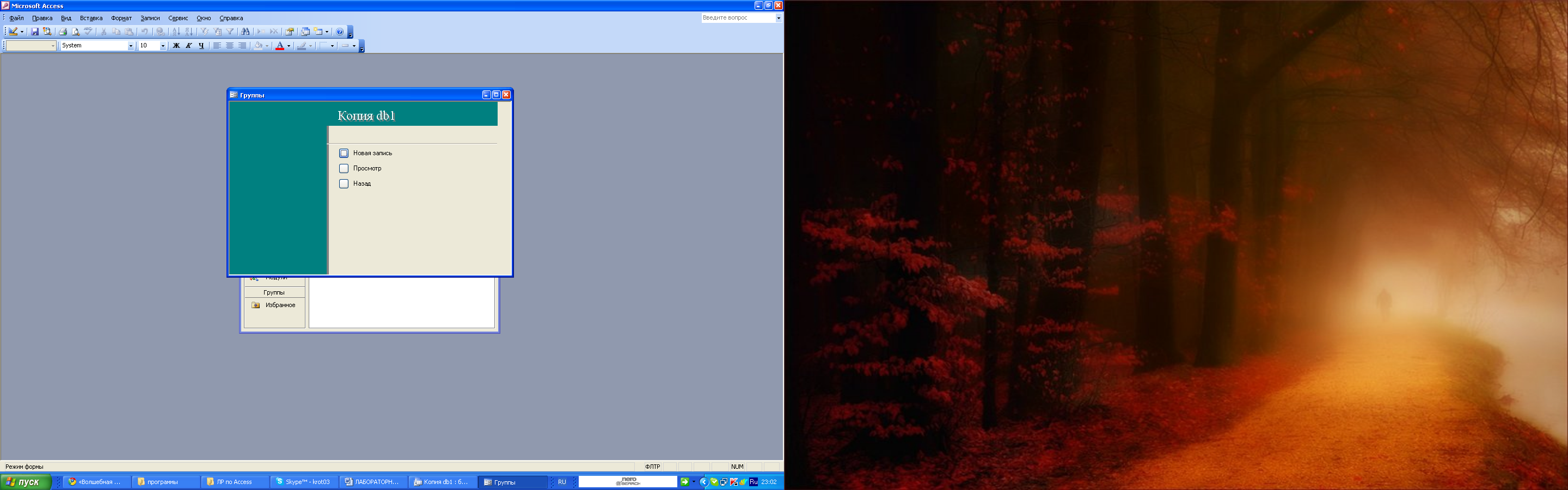Undo the last action with arrow icon
The image size is (1568, 490).
click(145, 32)
